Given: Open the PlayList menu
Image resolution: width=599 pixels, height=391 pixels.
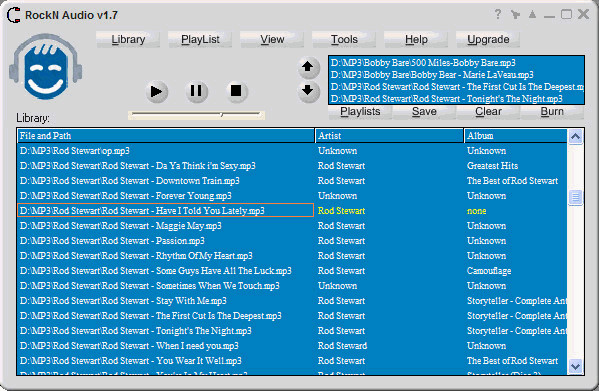Looking at the screenshot, I should tap(200, 39).
